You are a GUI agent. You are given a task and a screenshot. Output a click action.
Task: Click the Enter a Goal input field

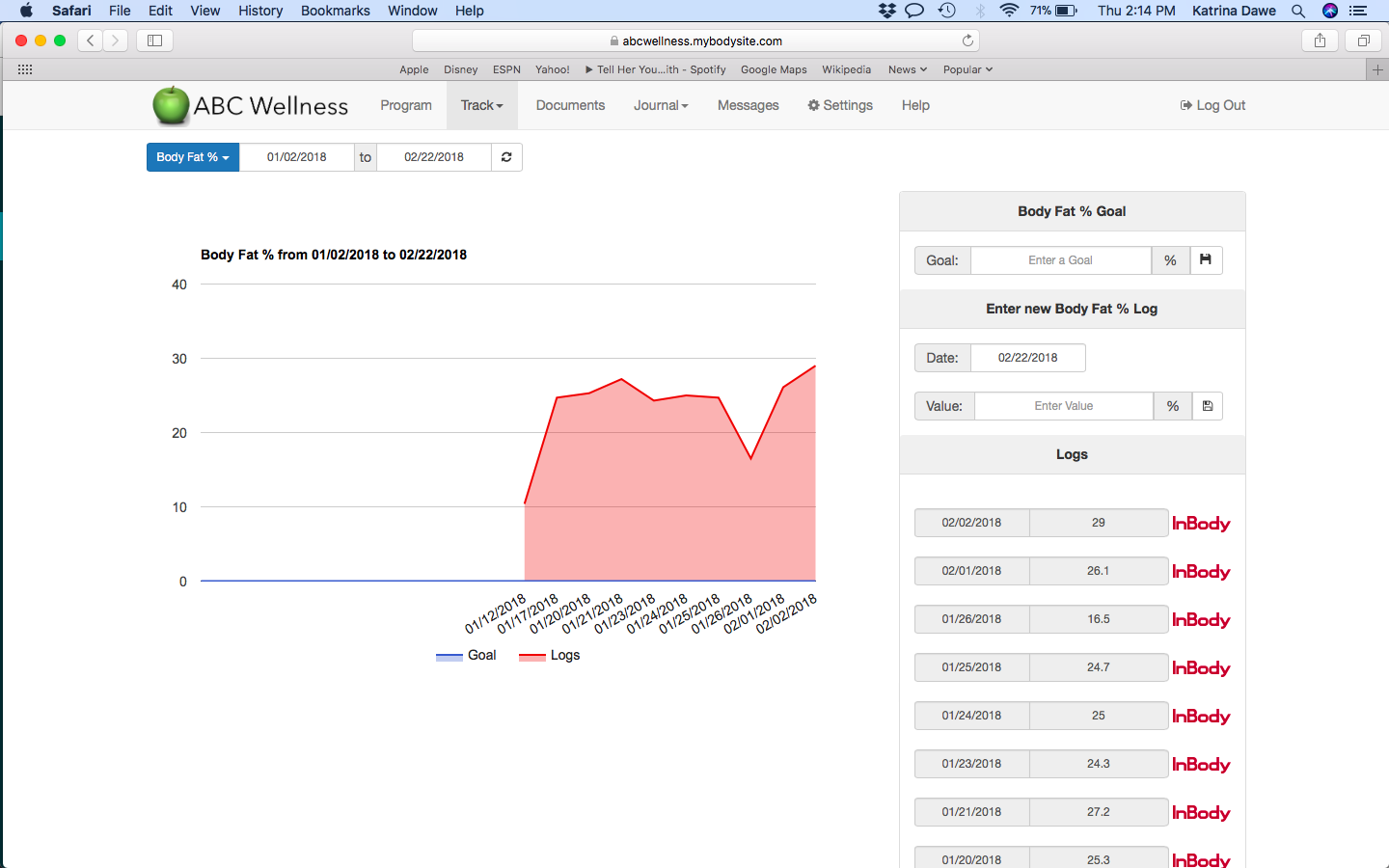[x=1060, y=260]
